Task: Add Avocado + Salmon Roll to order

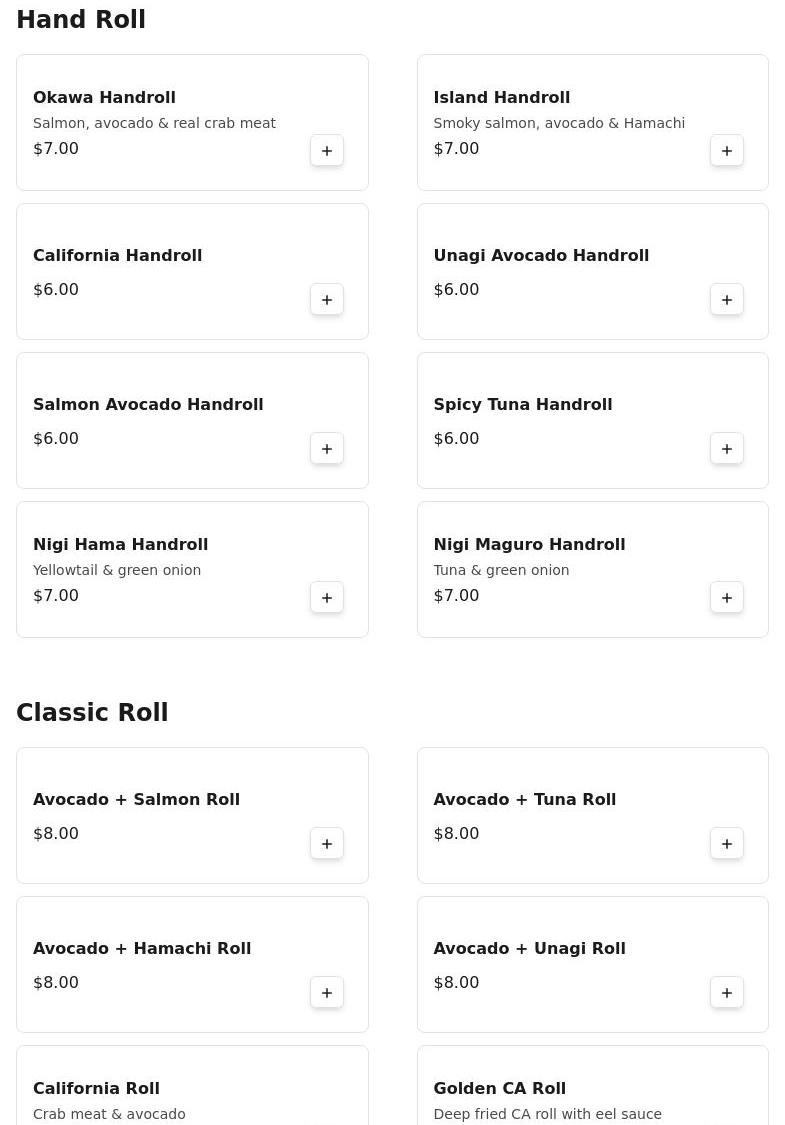Action: [327, 844]
